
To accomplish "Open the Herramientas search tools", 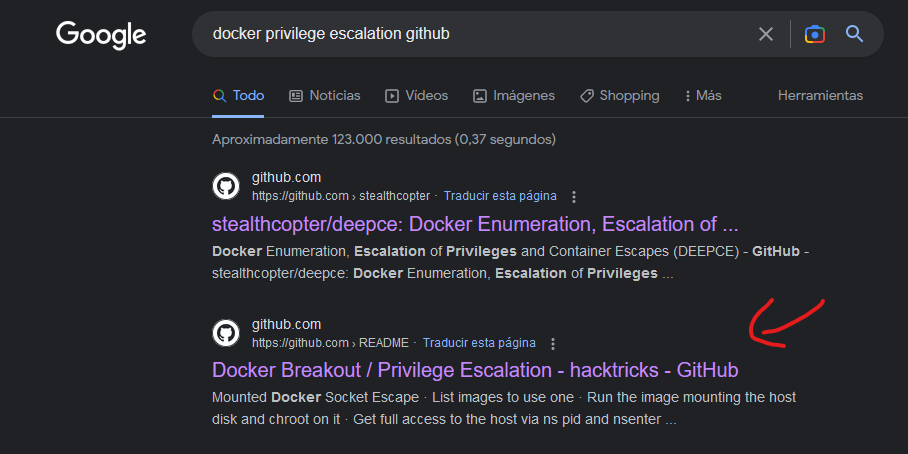I will pyautogui.click(x=820, y=96).
